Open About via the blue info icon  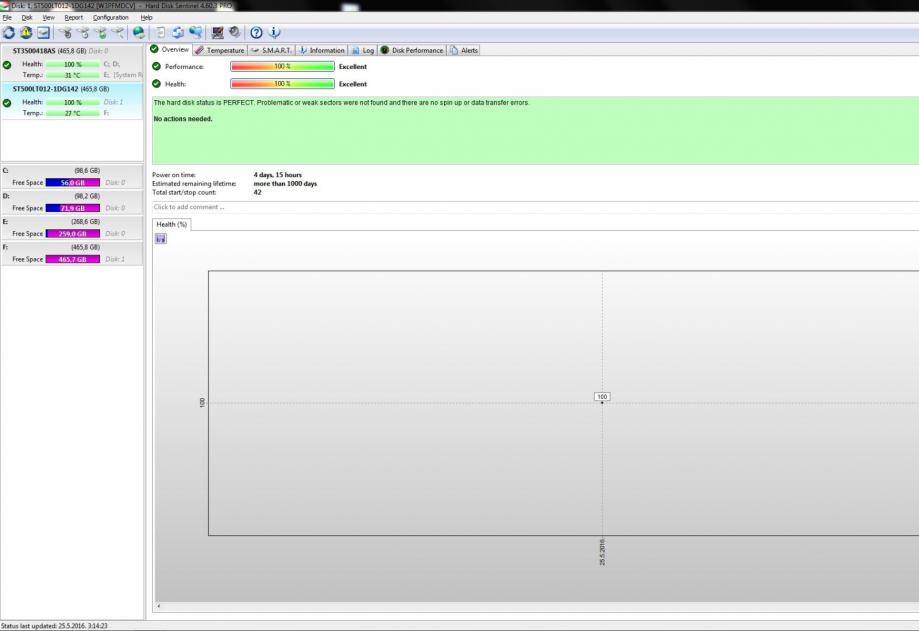[274, 33]
